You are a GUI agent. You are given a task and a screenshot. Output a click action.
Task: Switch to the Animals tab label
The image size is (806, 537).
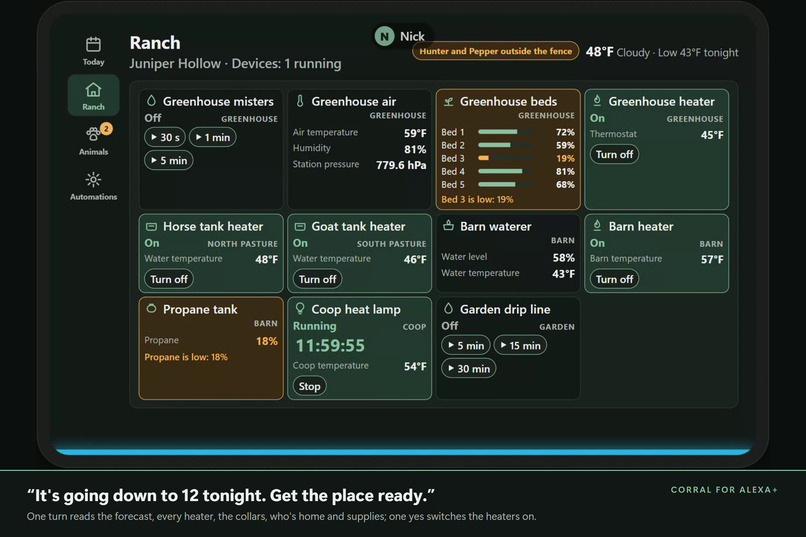tap(93, 152)
